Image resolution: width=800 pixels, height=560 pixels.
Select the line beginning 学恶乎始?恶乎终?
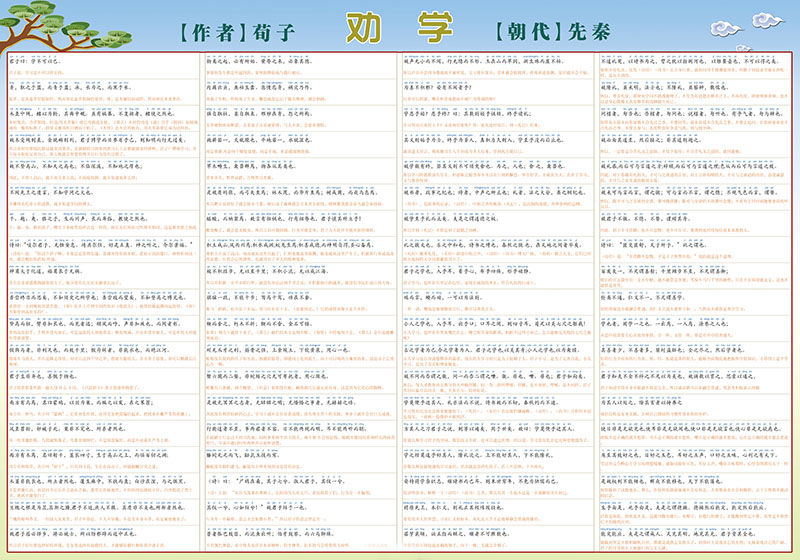tap(467, 113)
